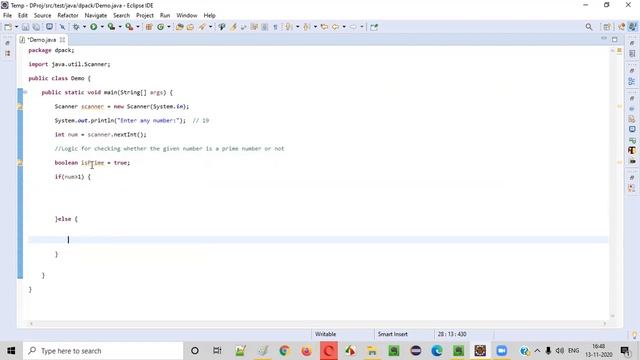
Task: Close the Demo.java editor tab
Action: click(62, 40)
